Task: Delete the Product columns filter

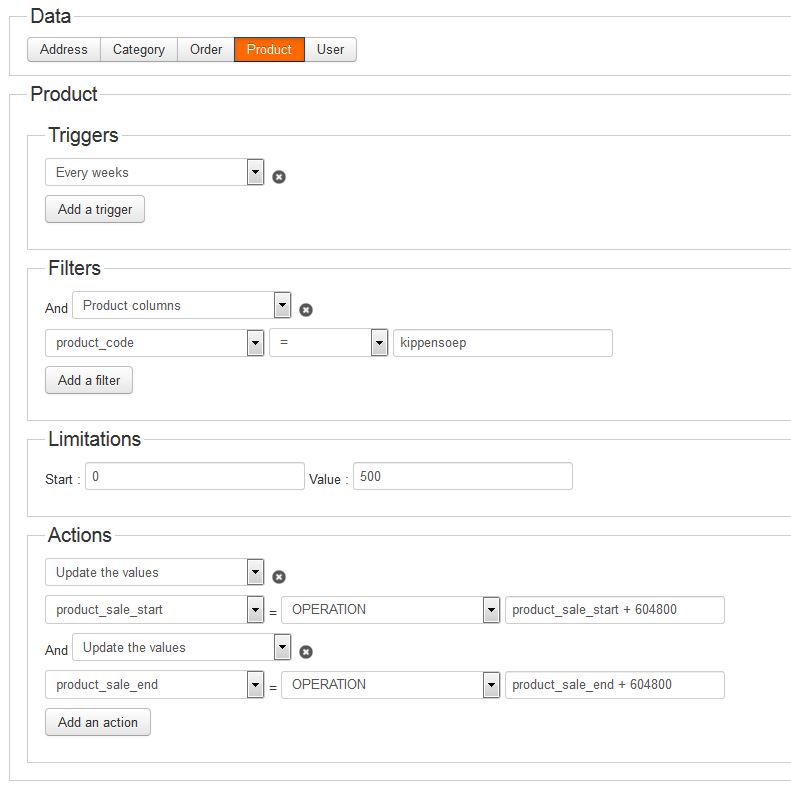Action: point(306,310)
